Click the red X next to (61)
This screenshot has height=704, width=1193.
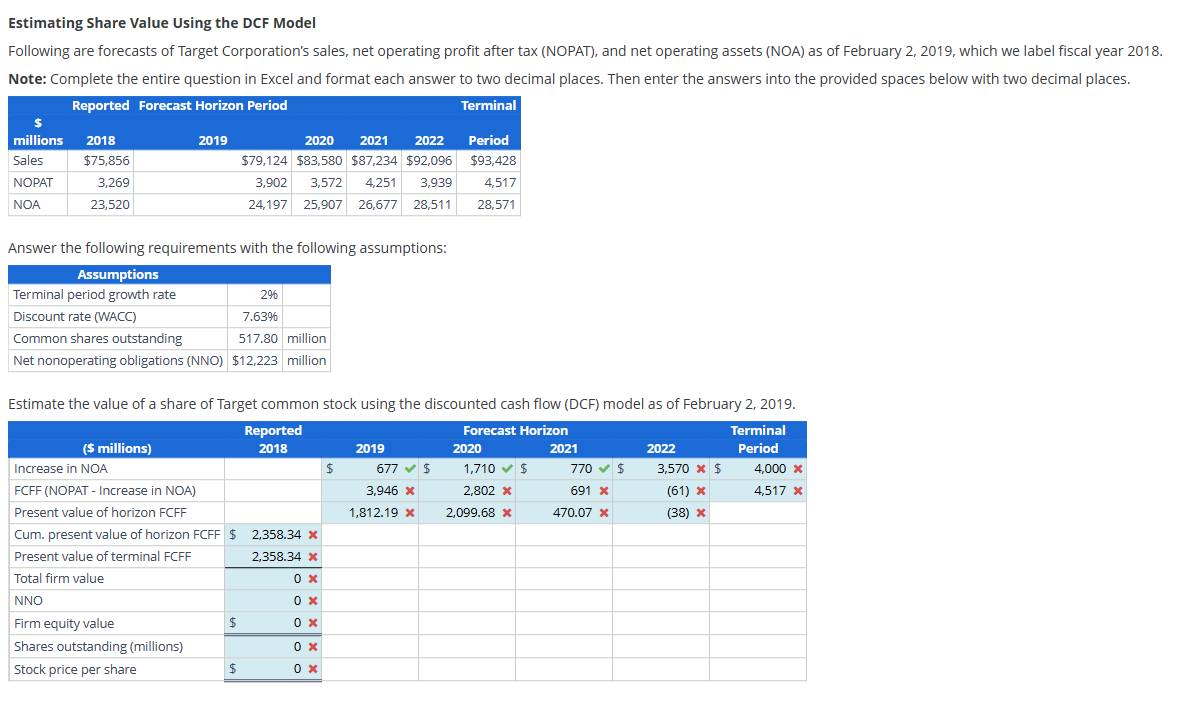point(701,491)
